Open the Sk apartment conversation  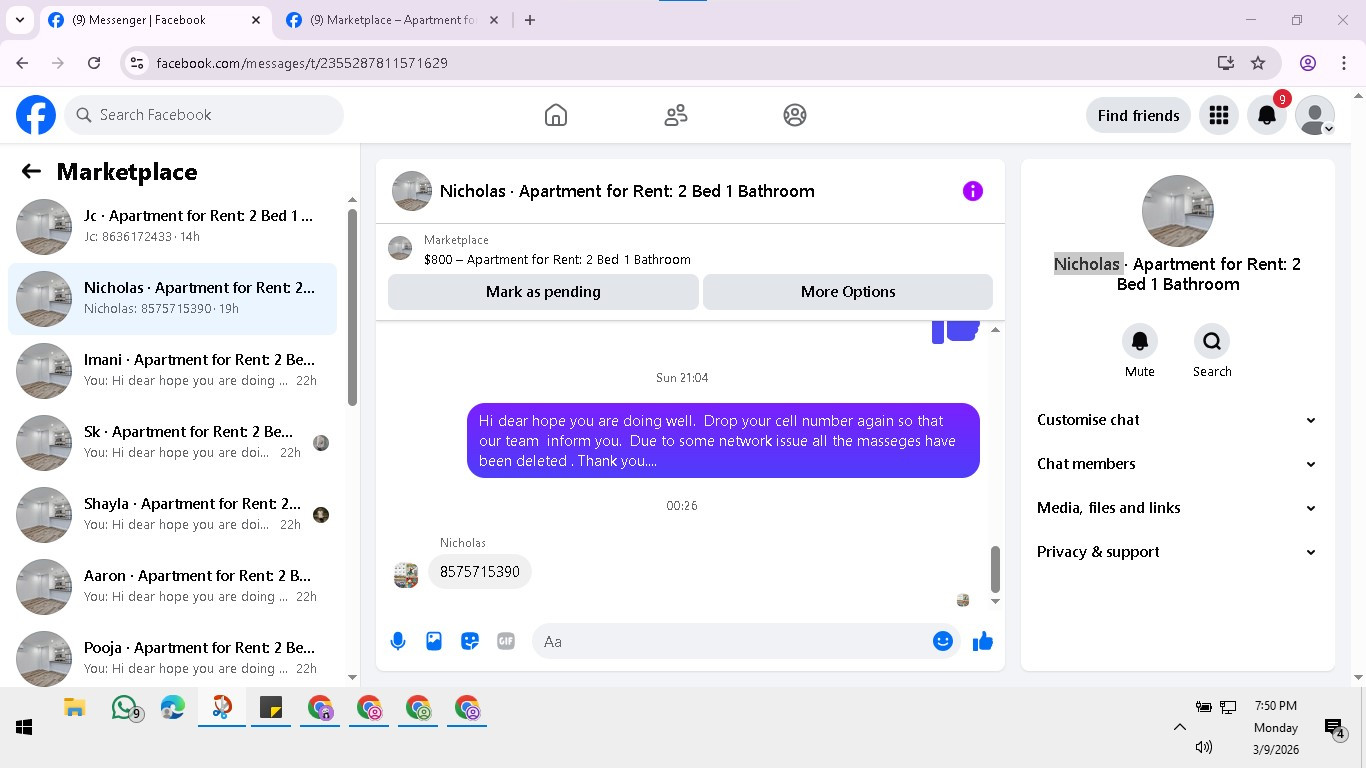point(172,442)
